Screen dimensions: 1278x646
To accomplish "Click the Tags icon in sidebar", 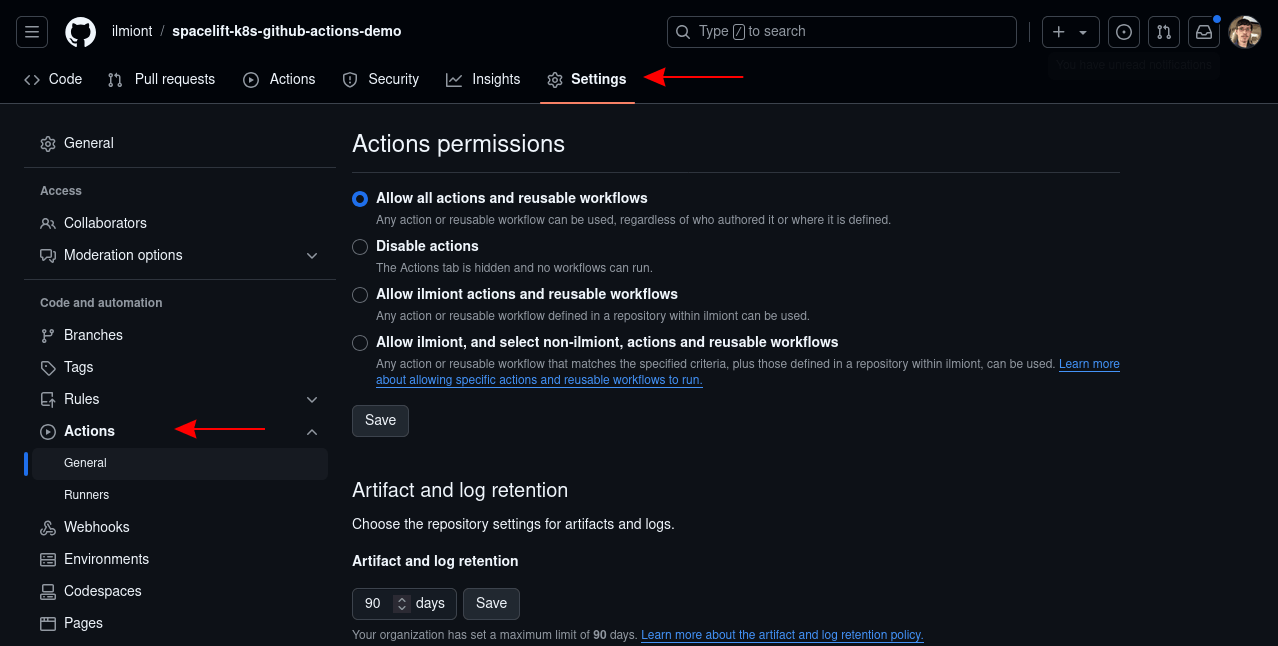I will point(48,367).
